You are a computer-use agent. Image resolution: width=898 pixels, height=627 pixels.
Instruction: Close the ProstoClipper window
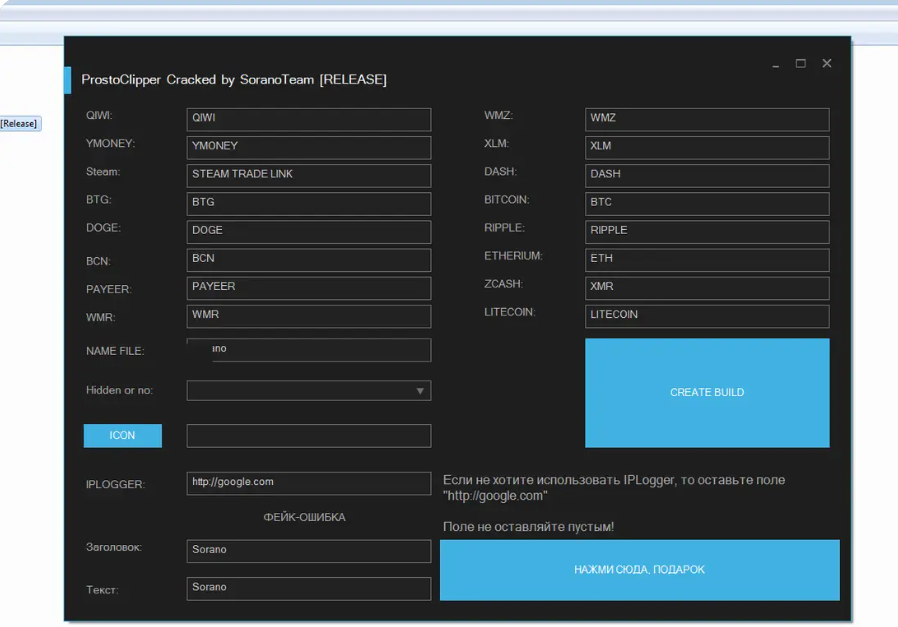coord(827,63)
